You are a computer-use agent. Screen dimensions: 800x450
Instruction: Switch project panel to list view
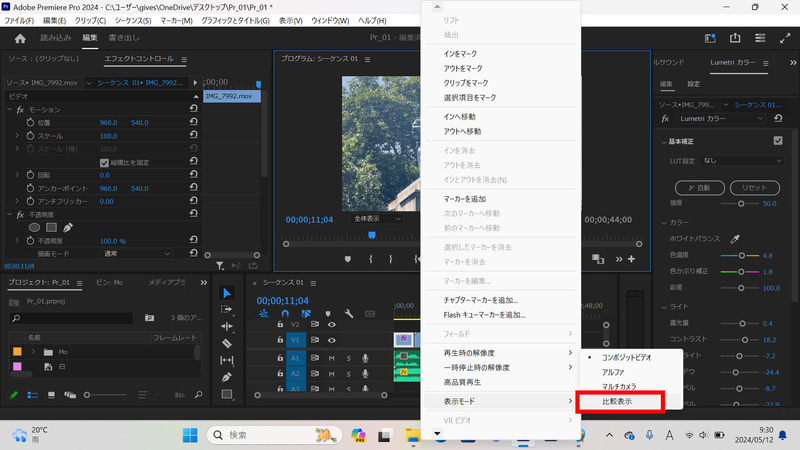(33, 395)
